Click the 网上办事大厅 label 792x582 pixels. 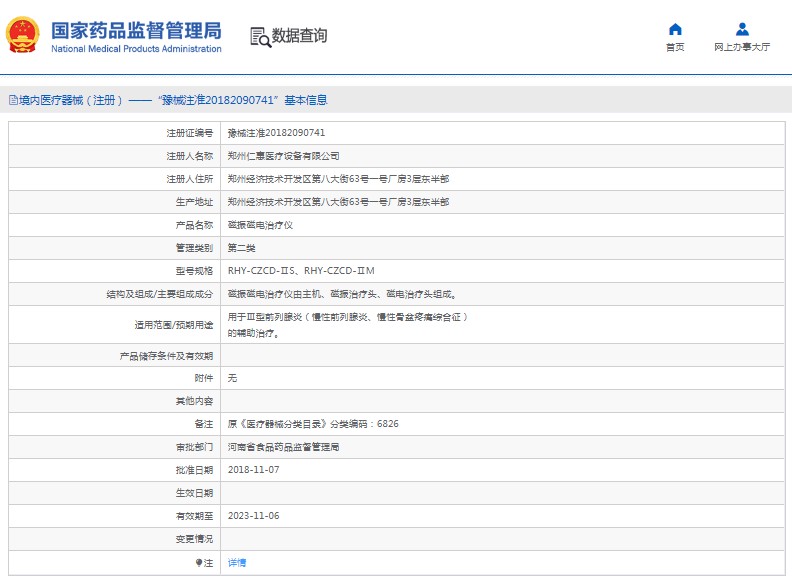click(742, 47)
